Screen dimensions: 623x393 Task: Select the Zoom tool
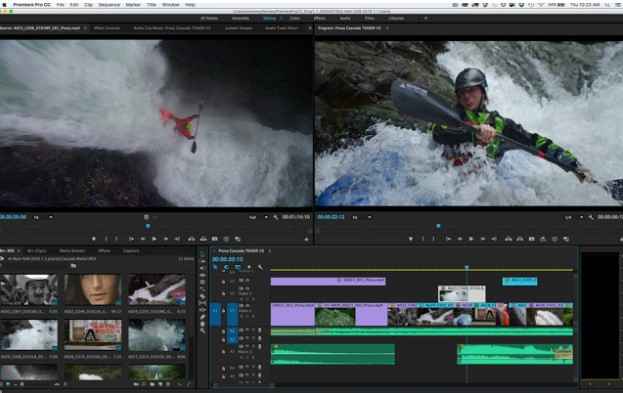203,330
